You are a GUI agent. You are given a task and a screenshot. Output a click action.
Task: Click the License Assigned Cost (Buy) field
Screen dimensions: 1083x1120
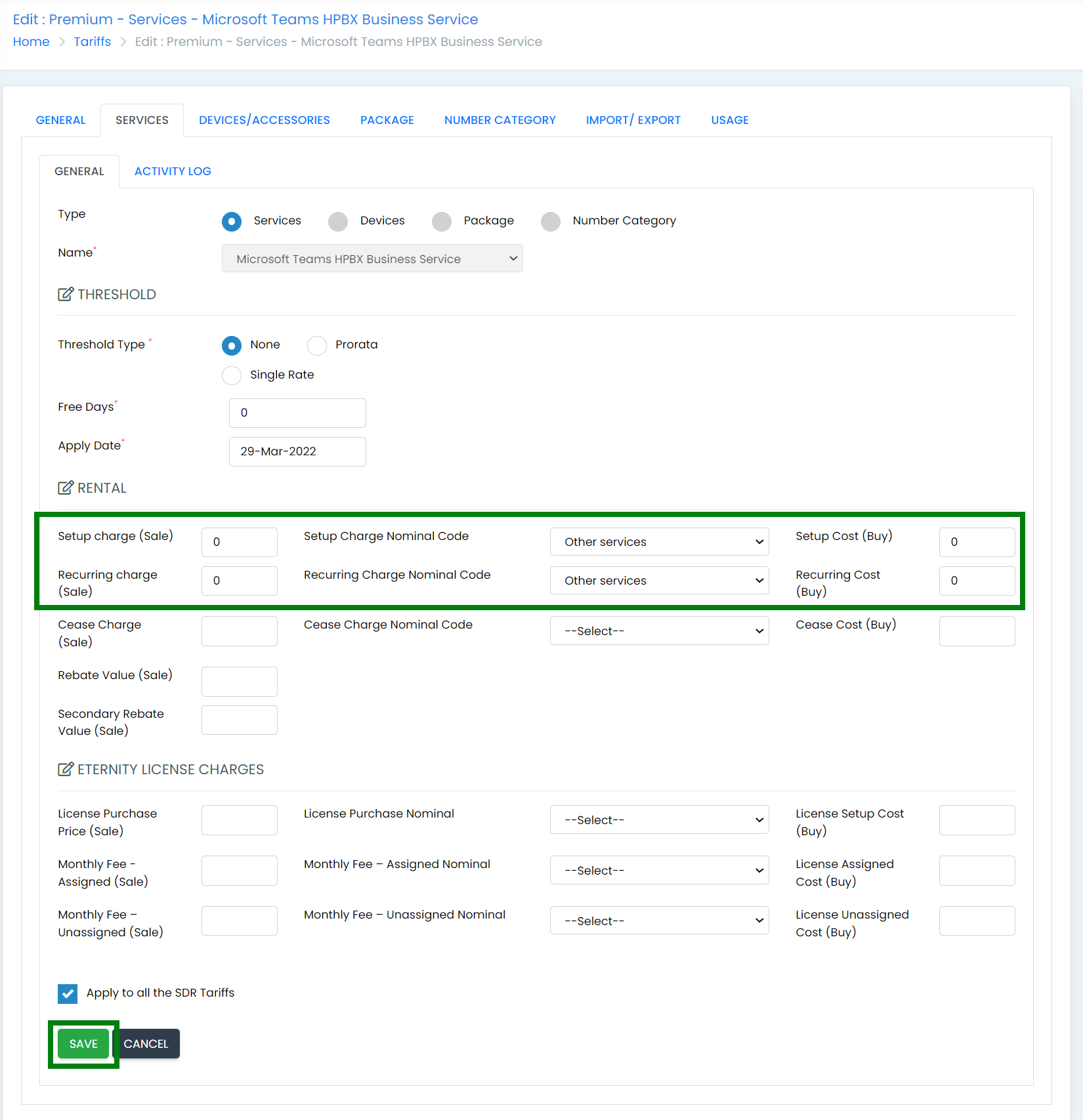977,871
